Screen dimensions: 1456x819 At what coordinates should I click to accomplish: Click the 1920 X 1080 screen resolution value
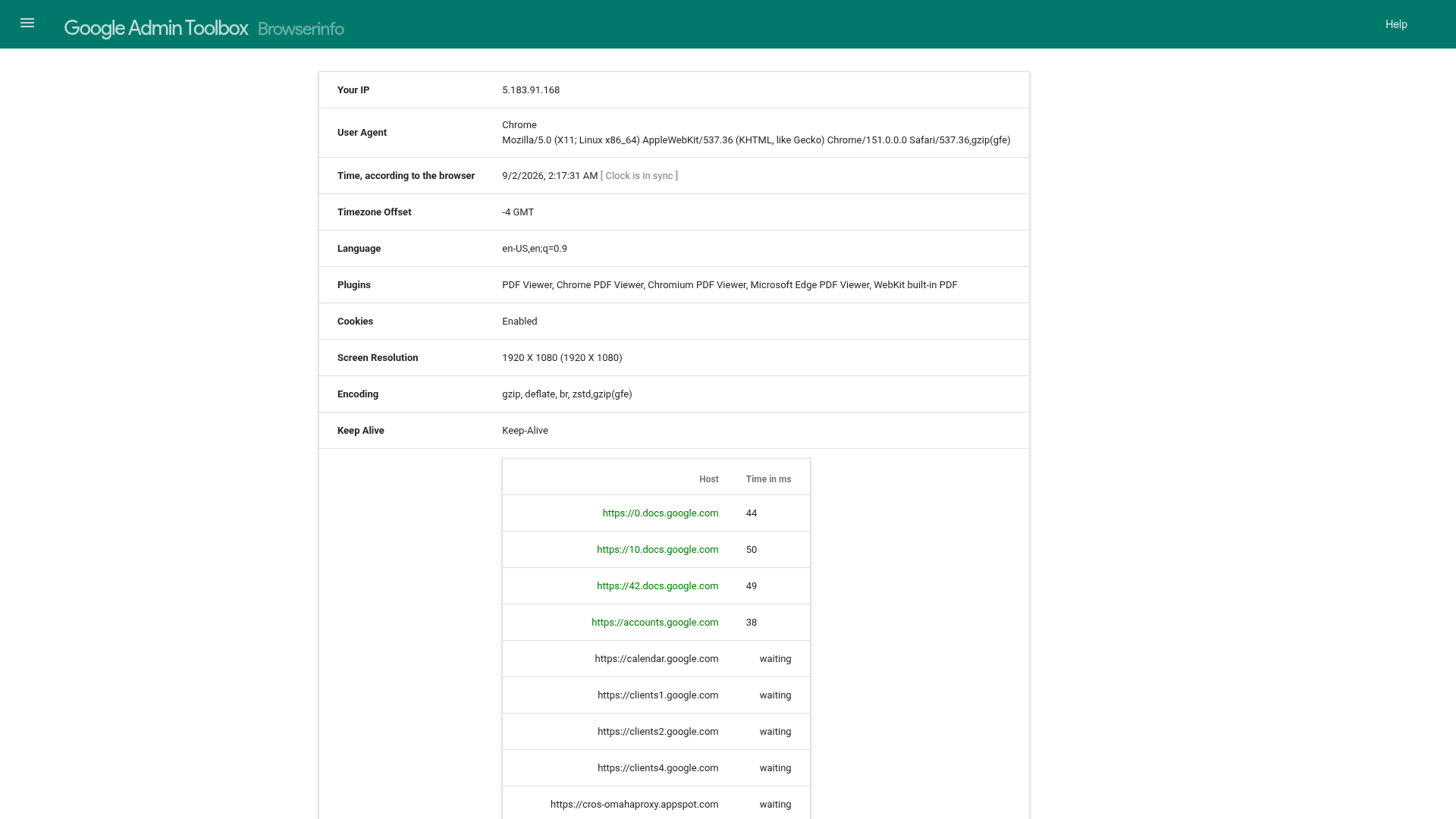click(562, 358)
